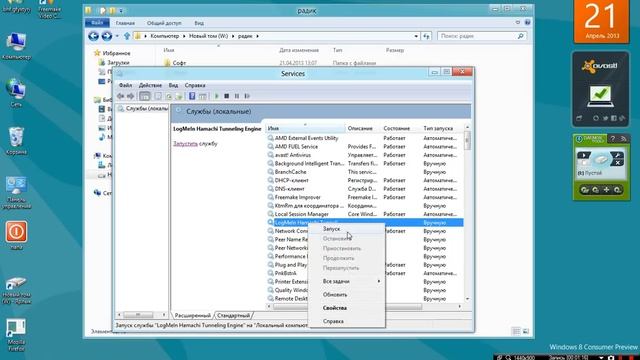Select the Софт folder in Explorer
Viewport: 640px width, 360px height.
coord(175,63)
